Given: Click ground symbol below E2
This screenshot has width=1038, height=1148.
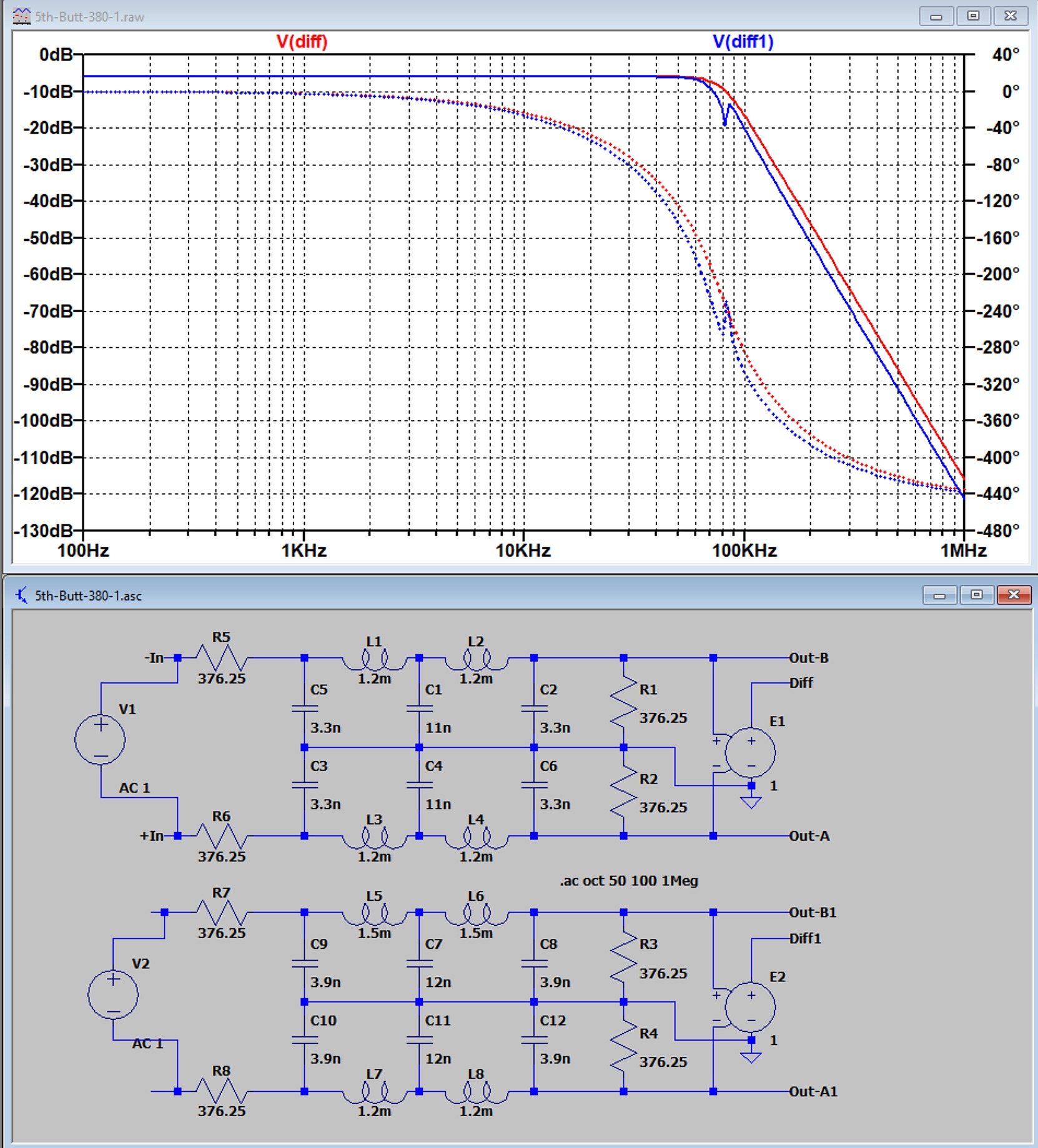Looking at the screenshot, I should click(x=751, y=1056).
